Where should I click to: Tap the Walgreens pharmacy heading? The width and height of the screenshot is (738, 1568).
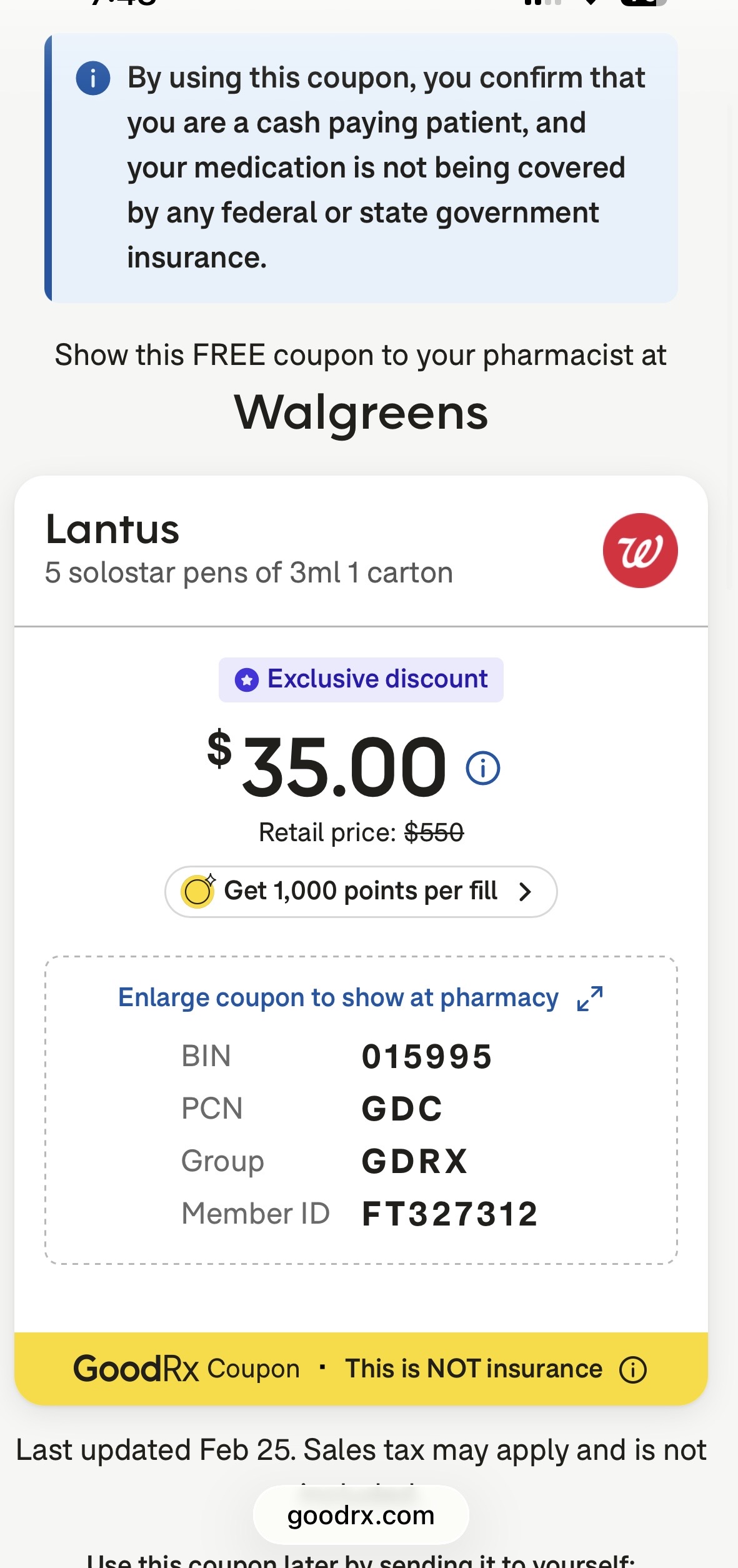click(361, 413)
